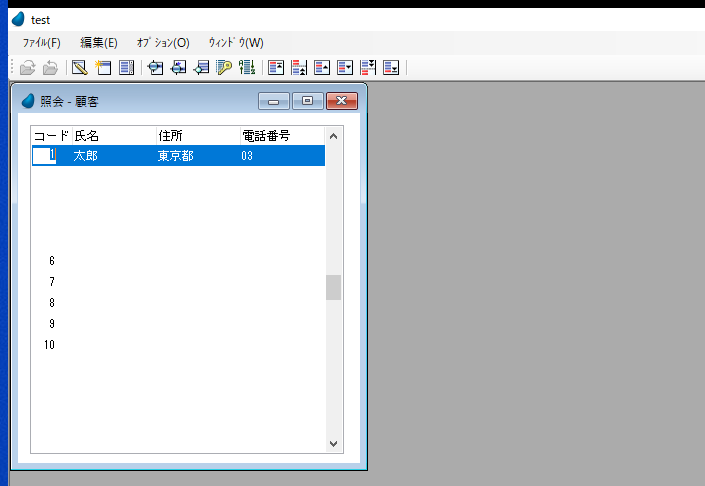Click the rightmost icon in the toolbar
This screenshot has height=486, width=705.
click(x=392, y=68)
